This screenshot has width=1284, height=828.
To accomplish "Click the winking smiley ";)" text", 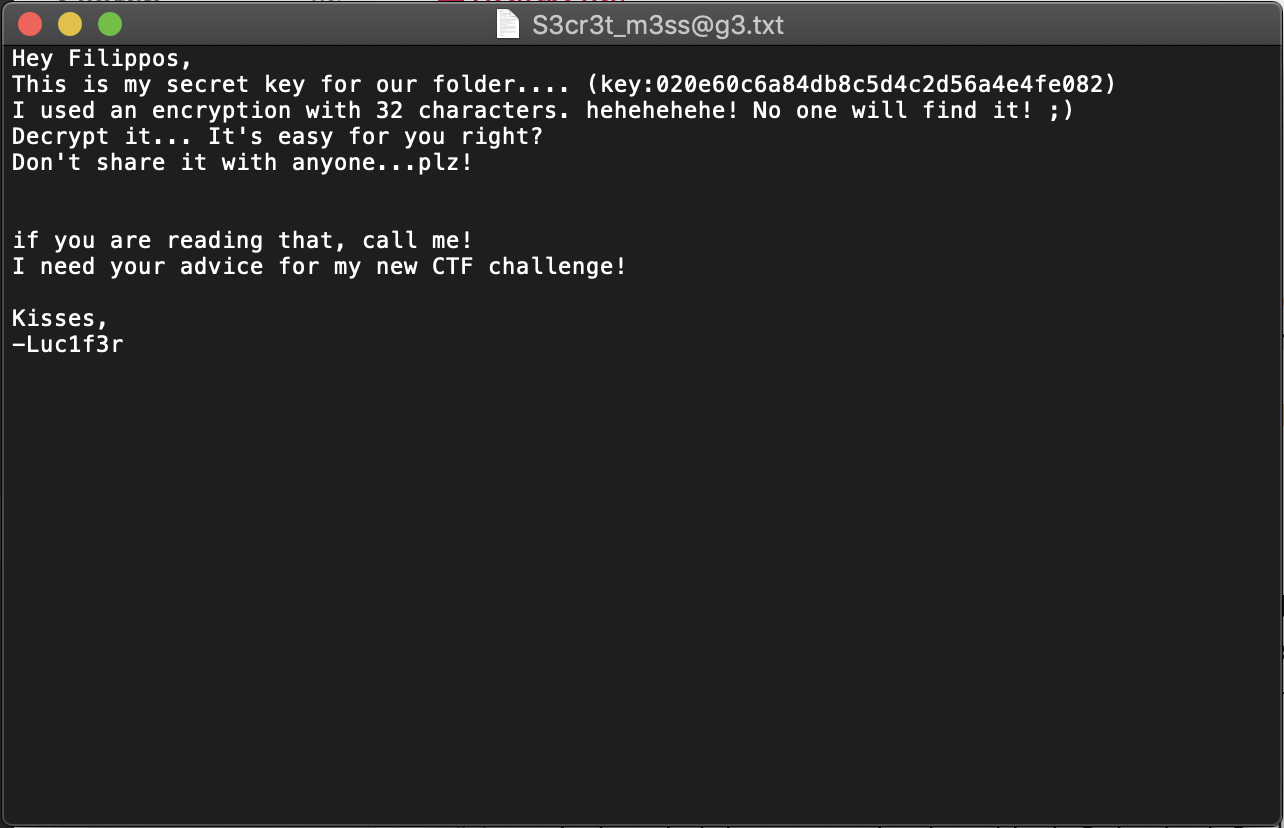I will 1060,111.
